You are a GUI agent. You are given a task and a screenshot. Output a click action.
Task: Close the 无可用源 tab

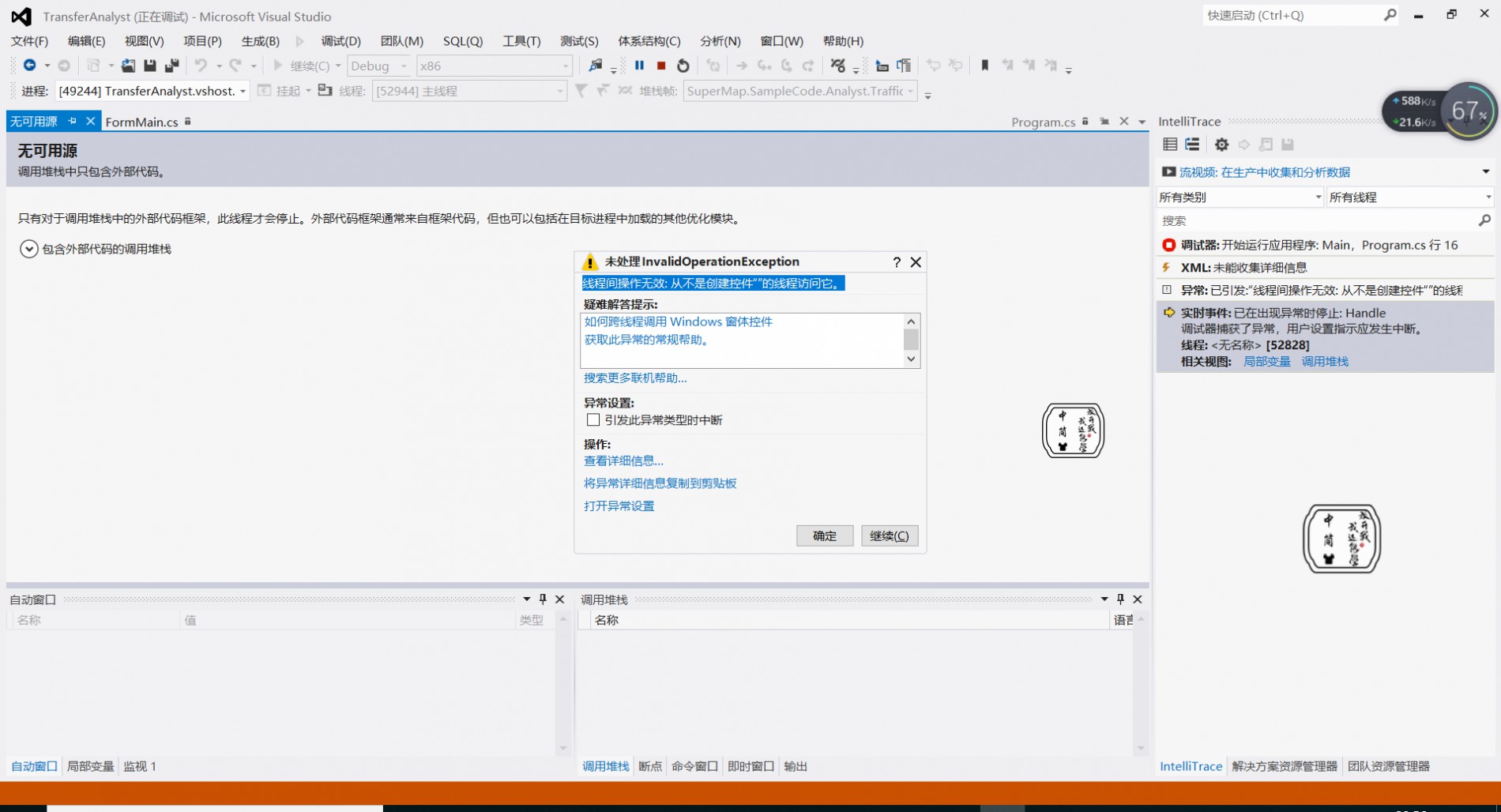tap(90, 121)
